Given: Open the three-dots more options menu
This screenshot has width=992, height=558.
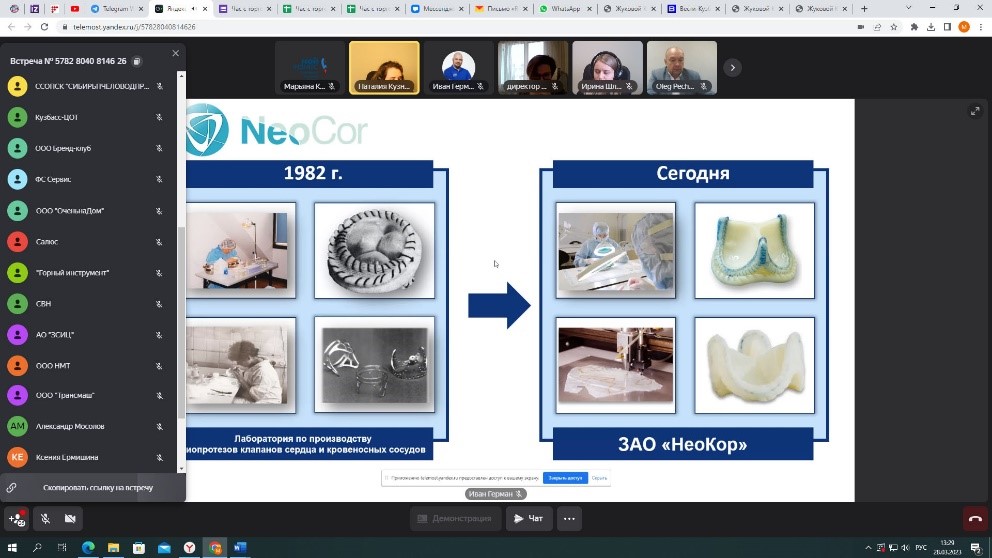Looking at the screenshot, I should [x=569, y=518].
